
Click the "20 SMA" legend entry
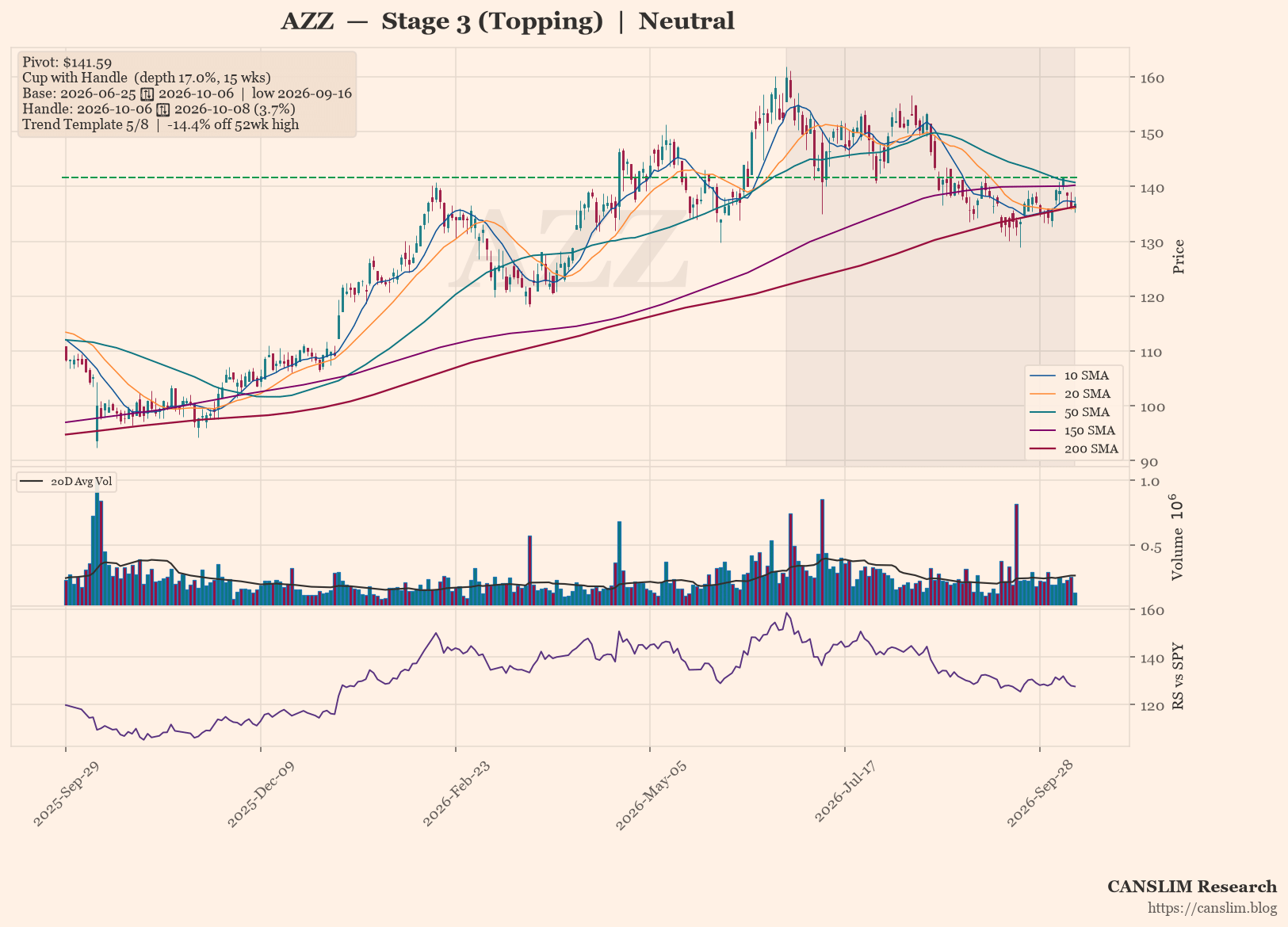click(1074, 394)
